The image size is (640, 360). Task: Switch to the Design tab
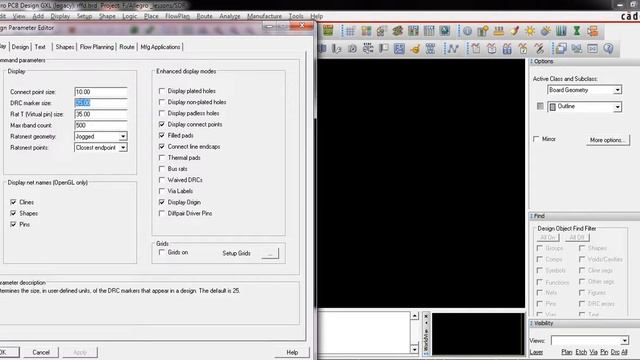click(x=20, y=47)
